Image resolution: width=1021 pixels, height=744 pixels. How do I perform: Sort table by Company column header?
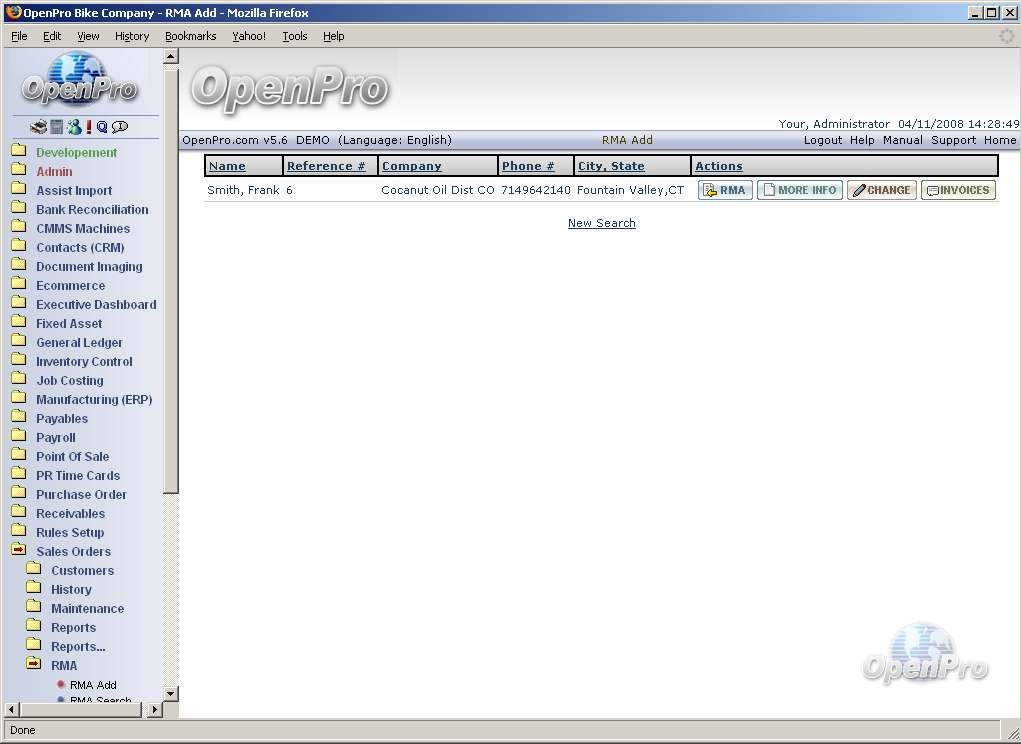tap(411, 166)
